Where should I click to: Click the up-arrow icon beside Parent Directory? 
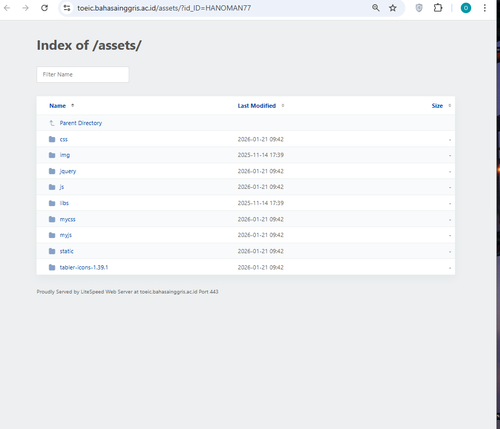click(x=52, y=123)
